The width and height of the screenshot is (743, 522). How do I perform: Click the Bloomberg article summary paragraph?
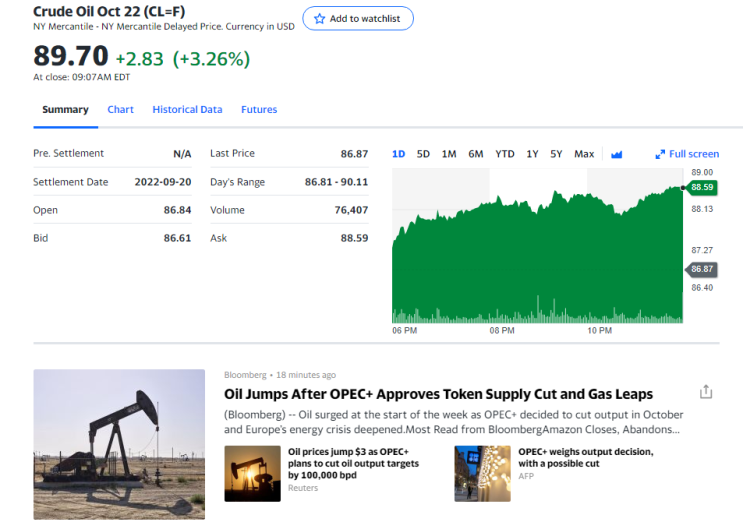coord(453,422)
